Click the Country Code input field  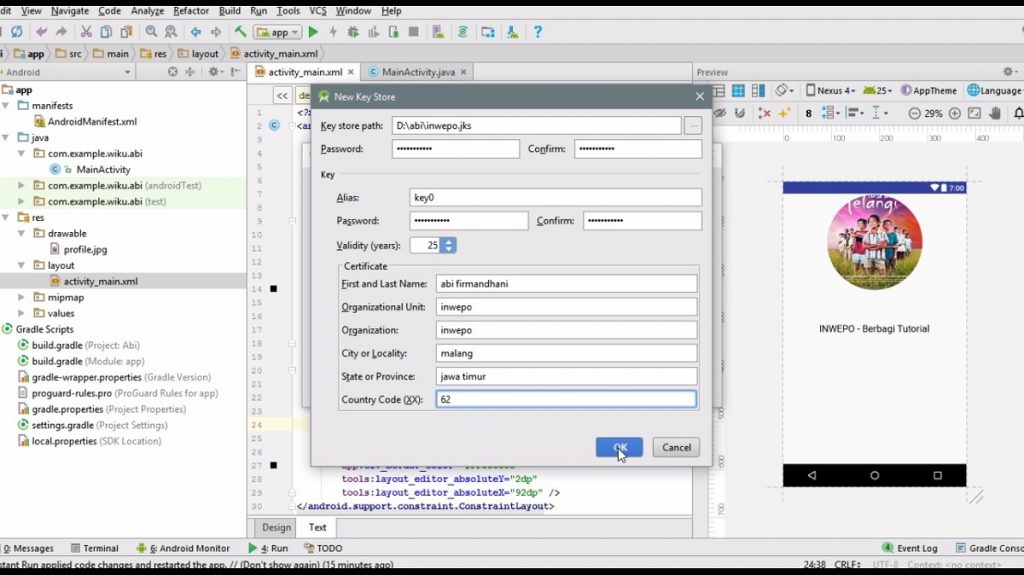coord(565,399)
